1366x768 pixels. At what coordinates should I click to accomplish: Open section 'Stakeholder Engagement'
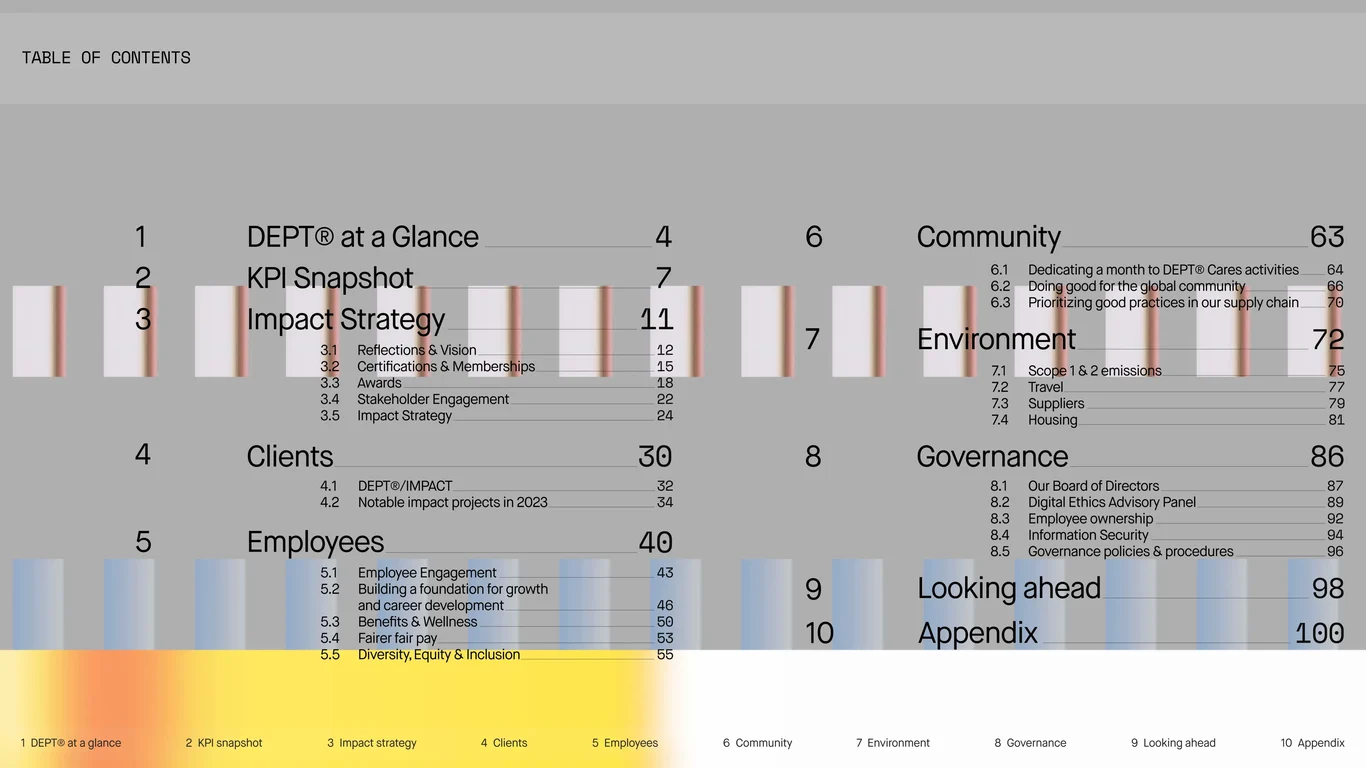pos(433,399)
